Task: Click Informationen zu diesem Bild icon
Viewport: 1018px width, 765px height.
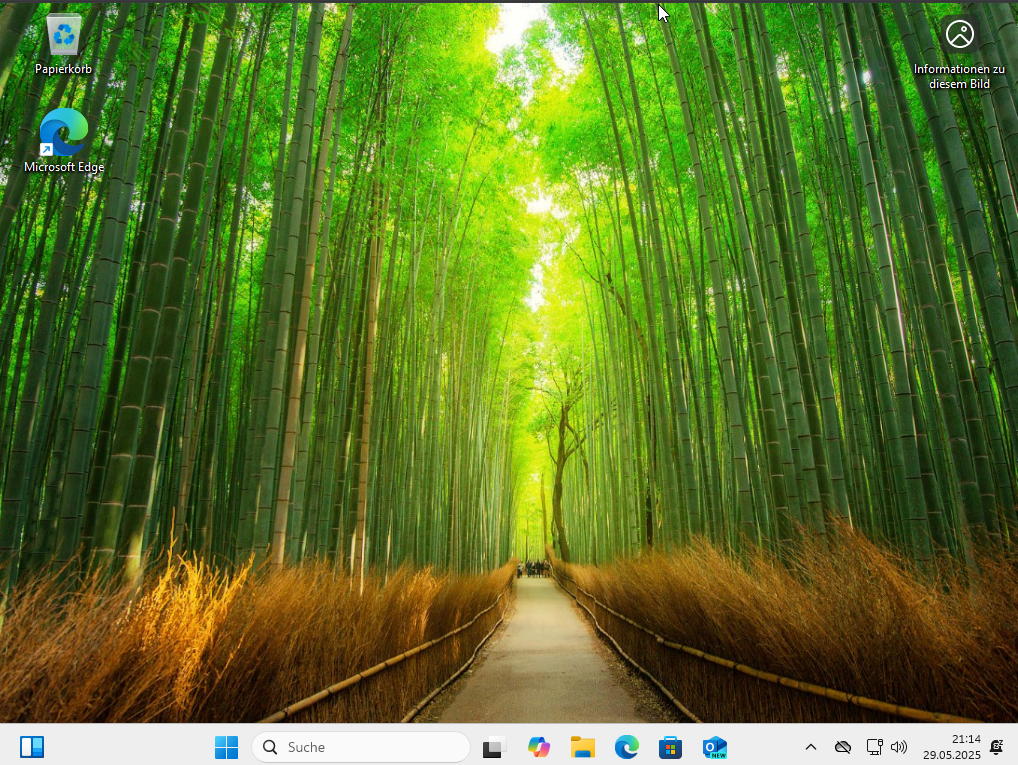Action: 959,35
